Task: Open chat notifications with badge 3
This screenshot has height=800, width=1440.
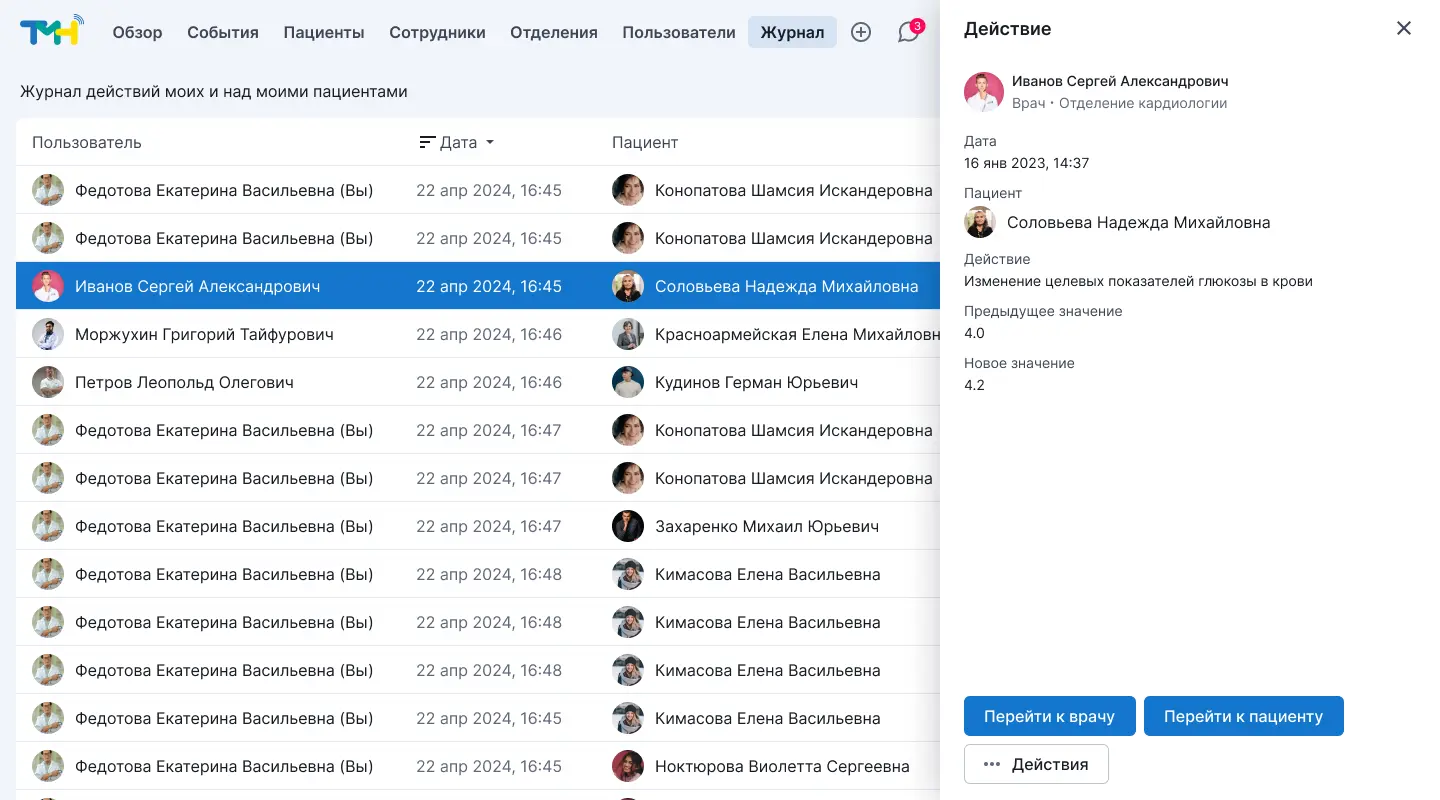Action: click(x=909, y=32)
